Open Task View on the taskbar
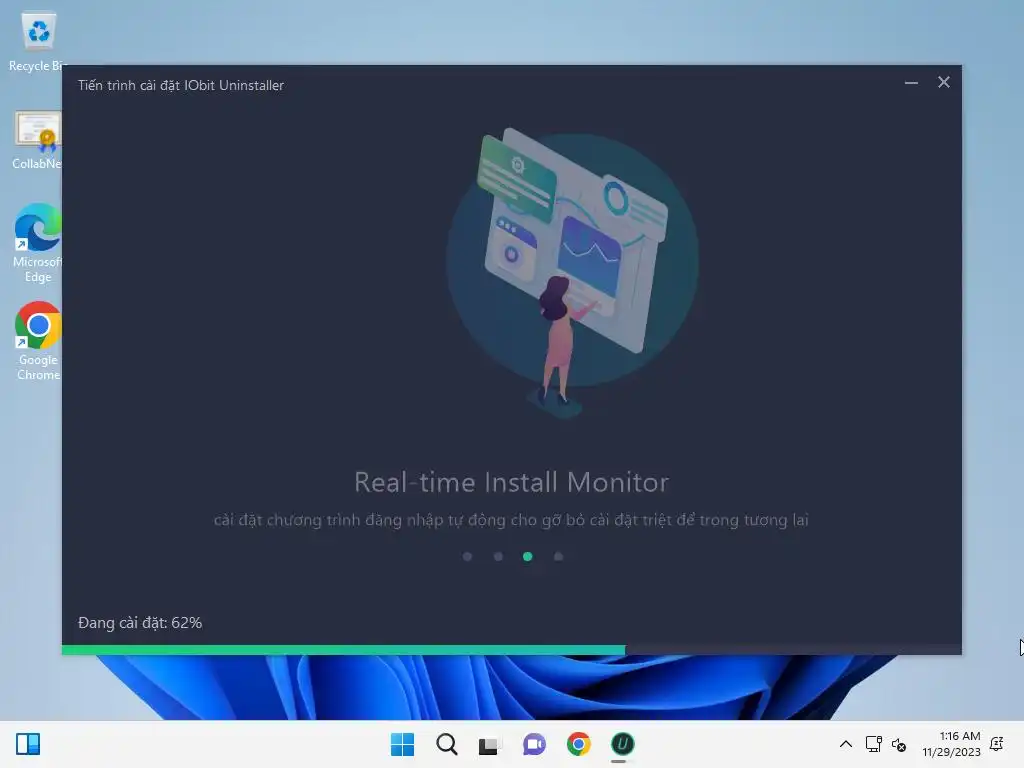This screenshot has width=1024, height=768. [489, 744]
